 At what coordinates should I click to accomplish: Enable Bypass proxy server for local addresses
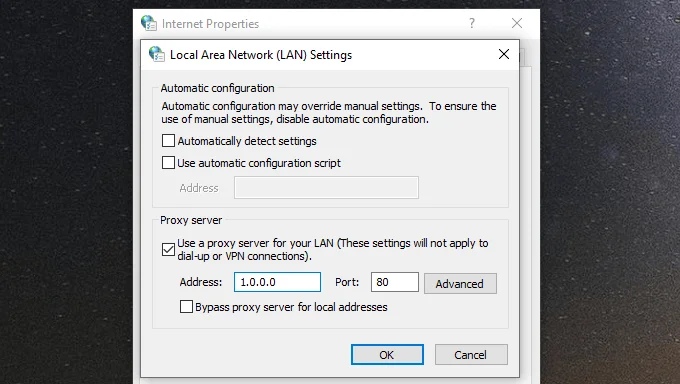186,306
